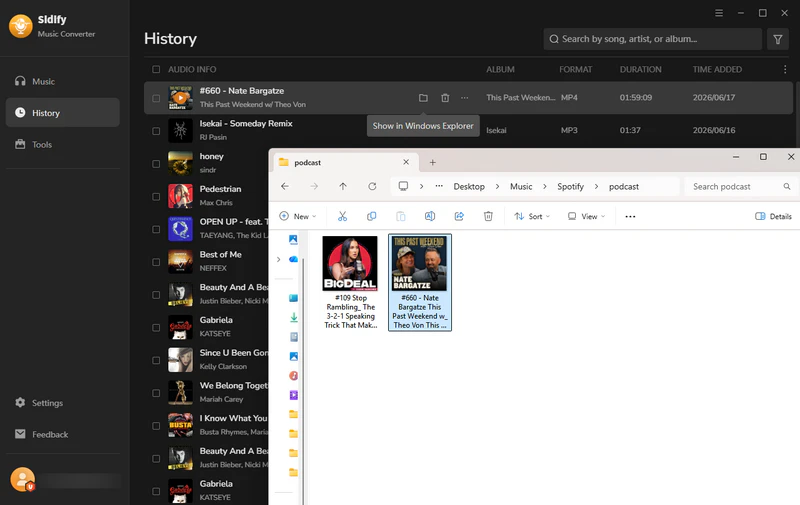Check the box for Pedestrian by Max Chris

[x=156, y=196]
